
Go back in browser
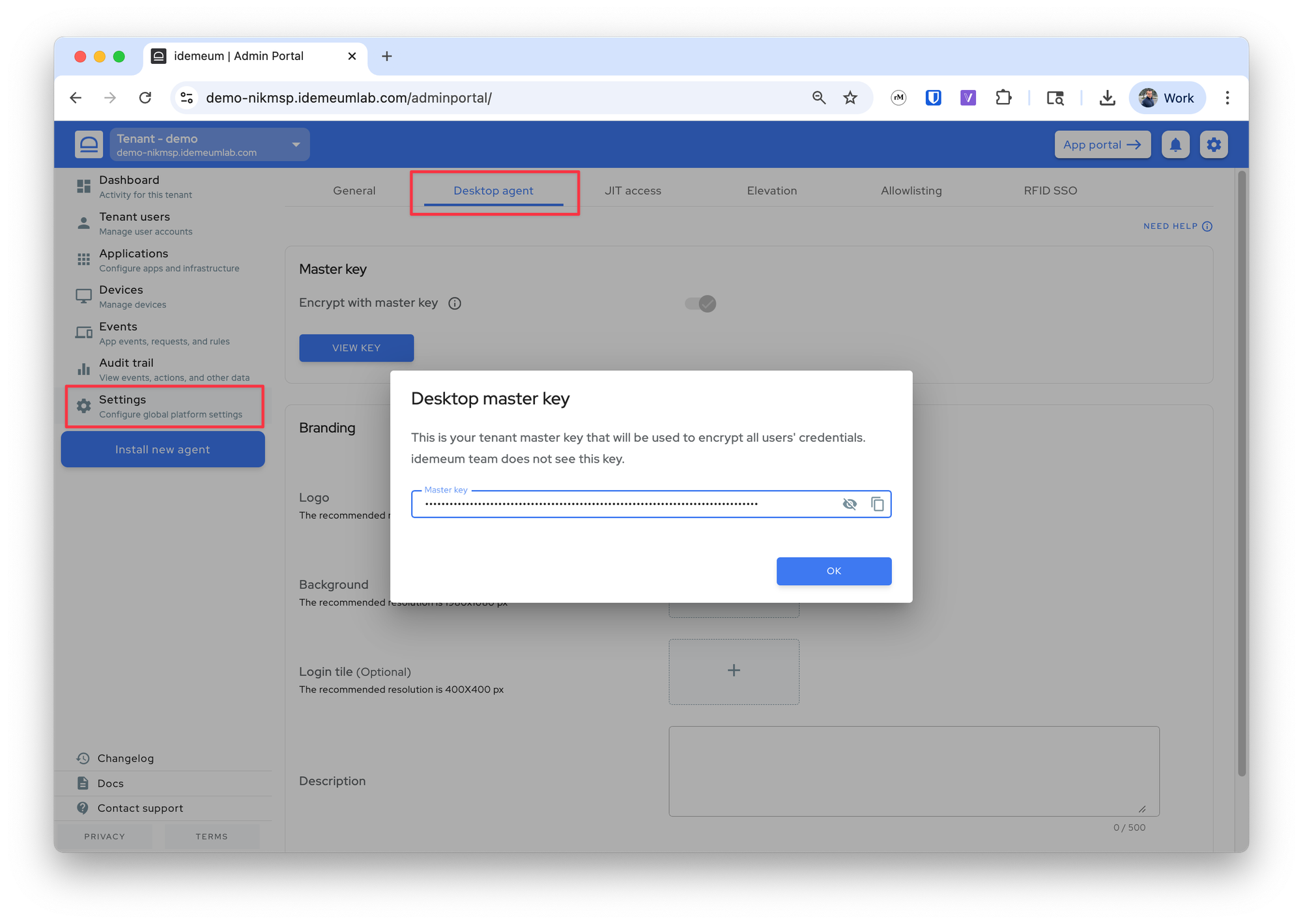[76, 98]
